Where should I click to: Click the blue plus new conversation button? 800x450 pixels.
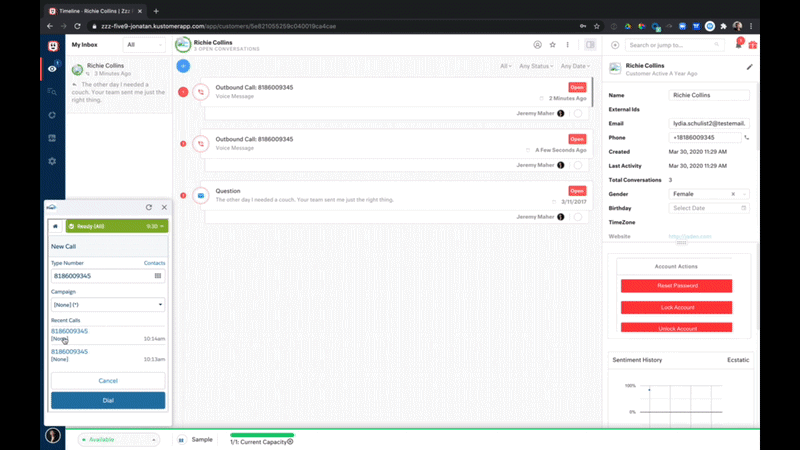(x=183, y=66)
